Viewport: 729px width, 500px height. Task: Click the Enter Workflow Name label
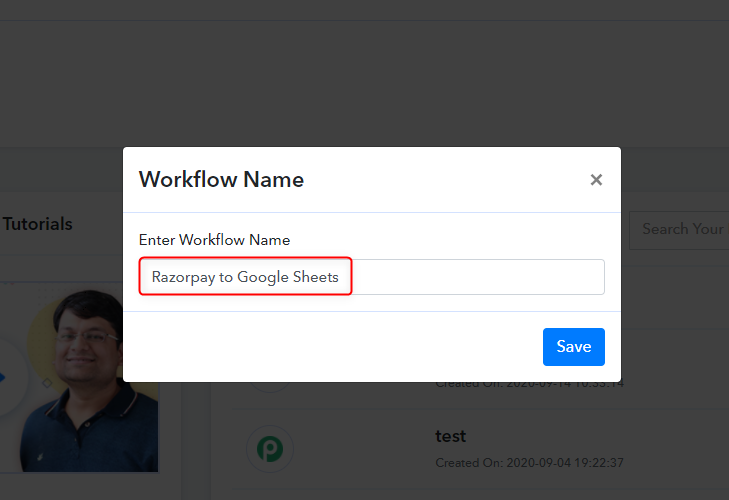point(214,240)
